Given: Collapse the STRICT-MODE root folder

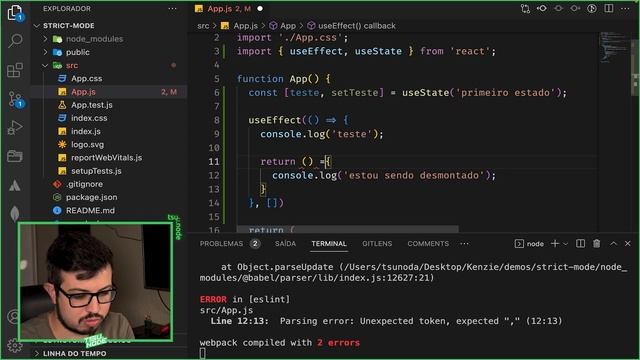Looking at the screenshot, I should pos(69,26).
